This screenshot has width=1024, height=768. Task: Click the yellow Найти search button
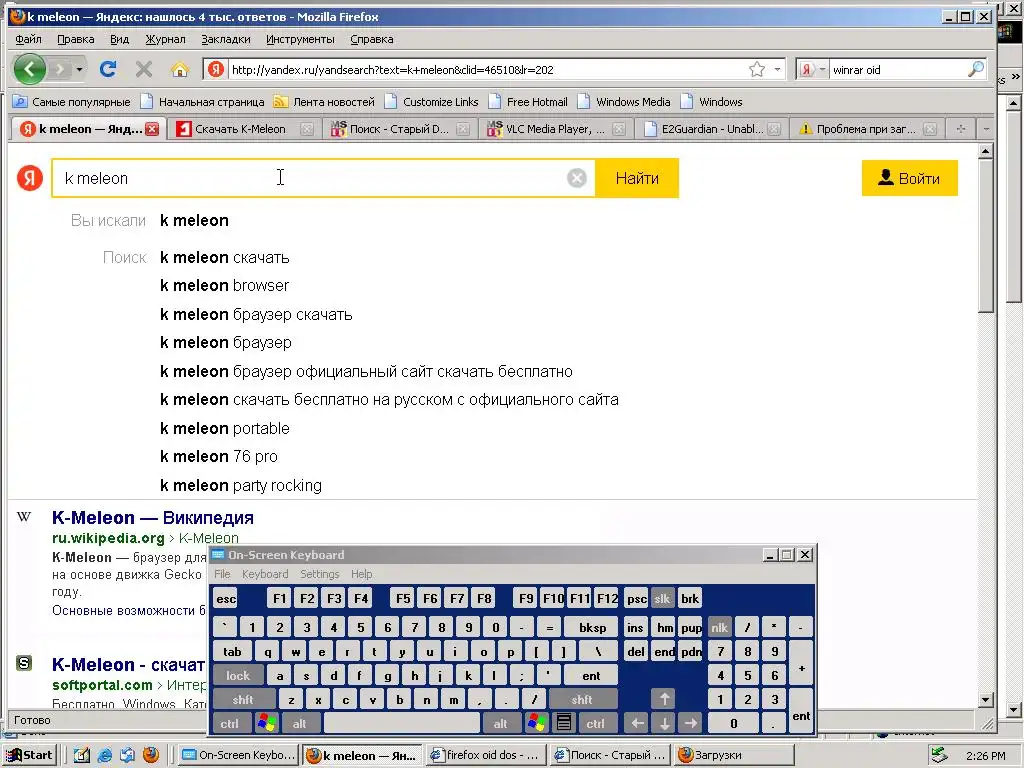coord(637,178)
